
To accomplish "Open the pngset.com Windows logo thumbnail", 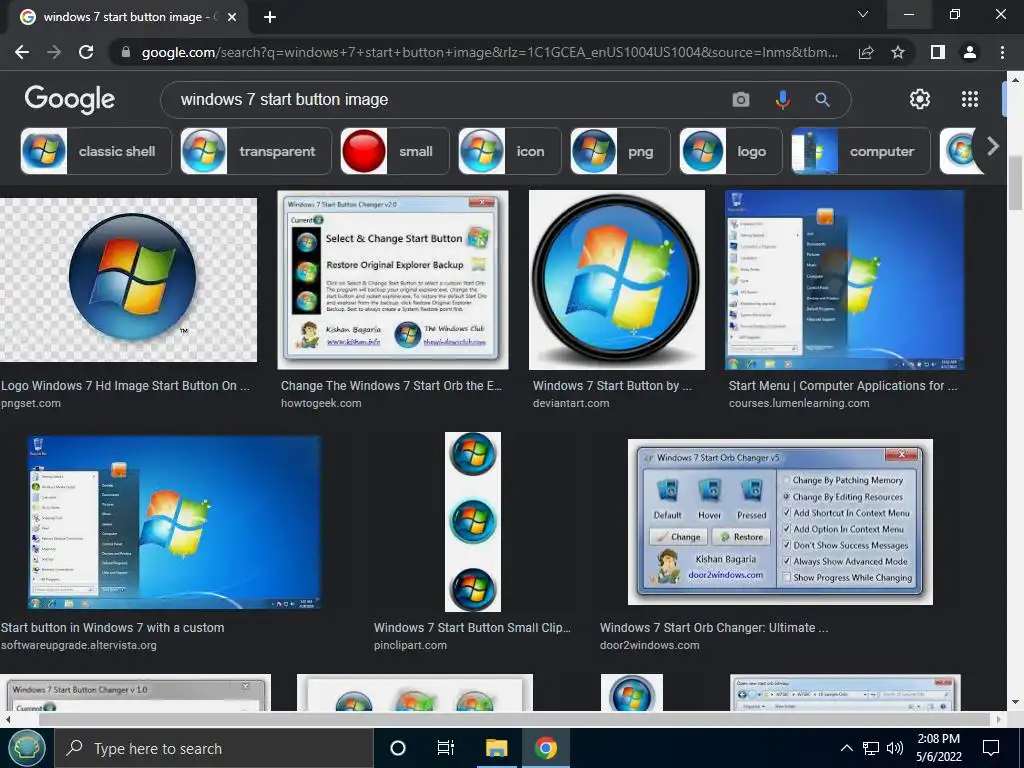I will click(x=129, y=280).
